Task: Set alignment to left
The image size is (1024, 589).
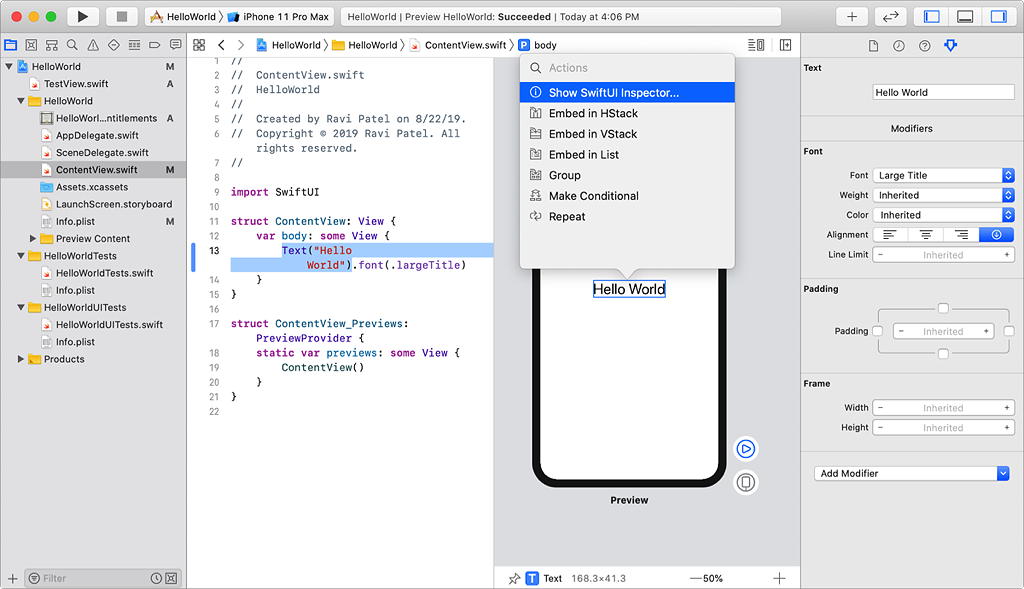Action: 890,234
